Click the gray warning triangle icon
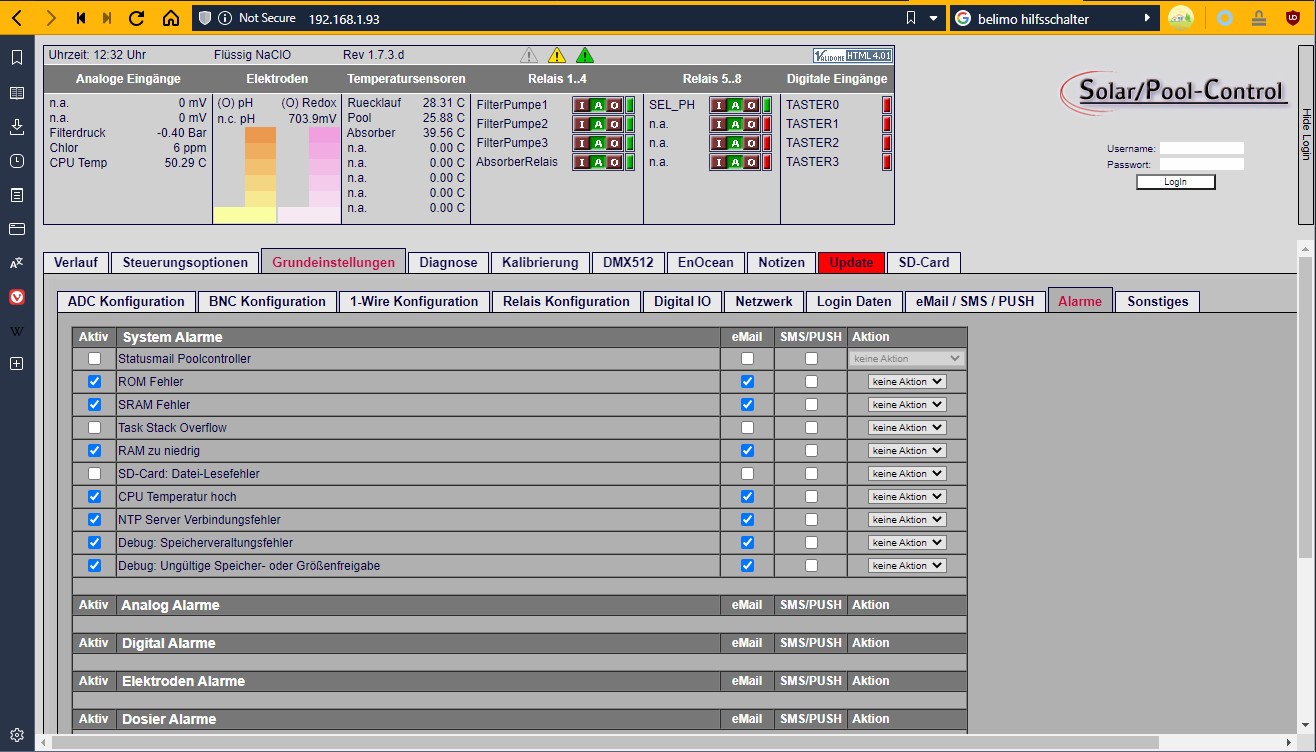Viewport: 1316px width, 752px height. point(529,55)
